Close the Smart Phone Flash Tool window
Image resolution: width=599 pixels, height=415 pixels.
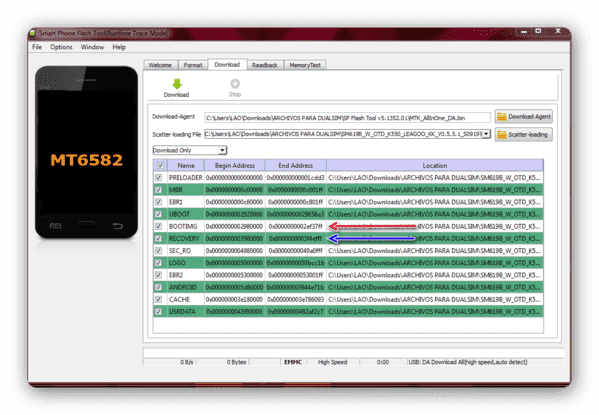(x=558, y=31)
